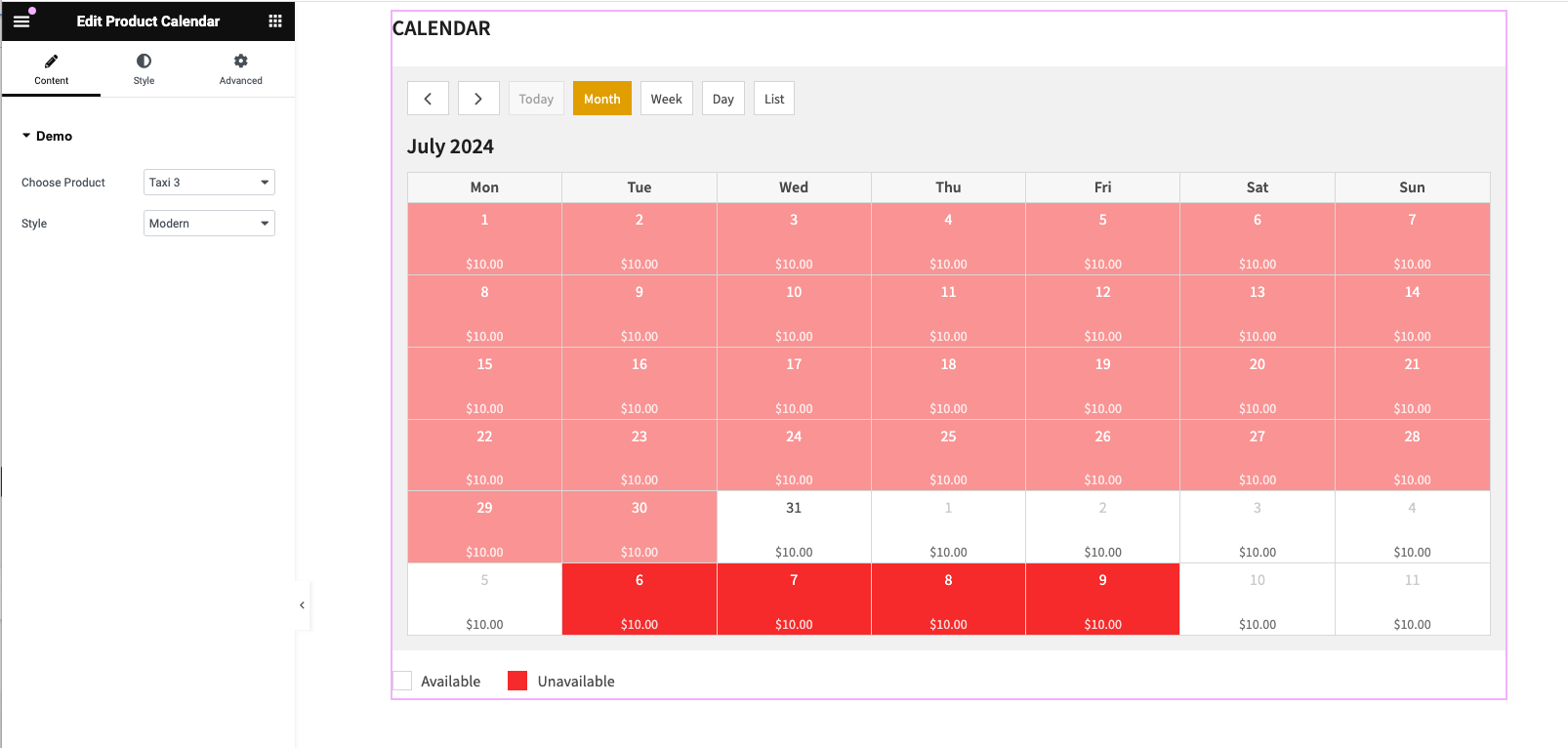Click the gear Advanced tab icon

click(x=240, y=62)
